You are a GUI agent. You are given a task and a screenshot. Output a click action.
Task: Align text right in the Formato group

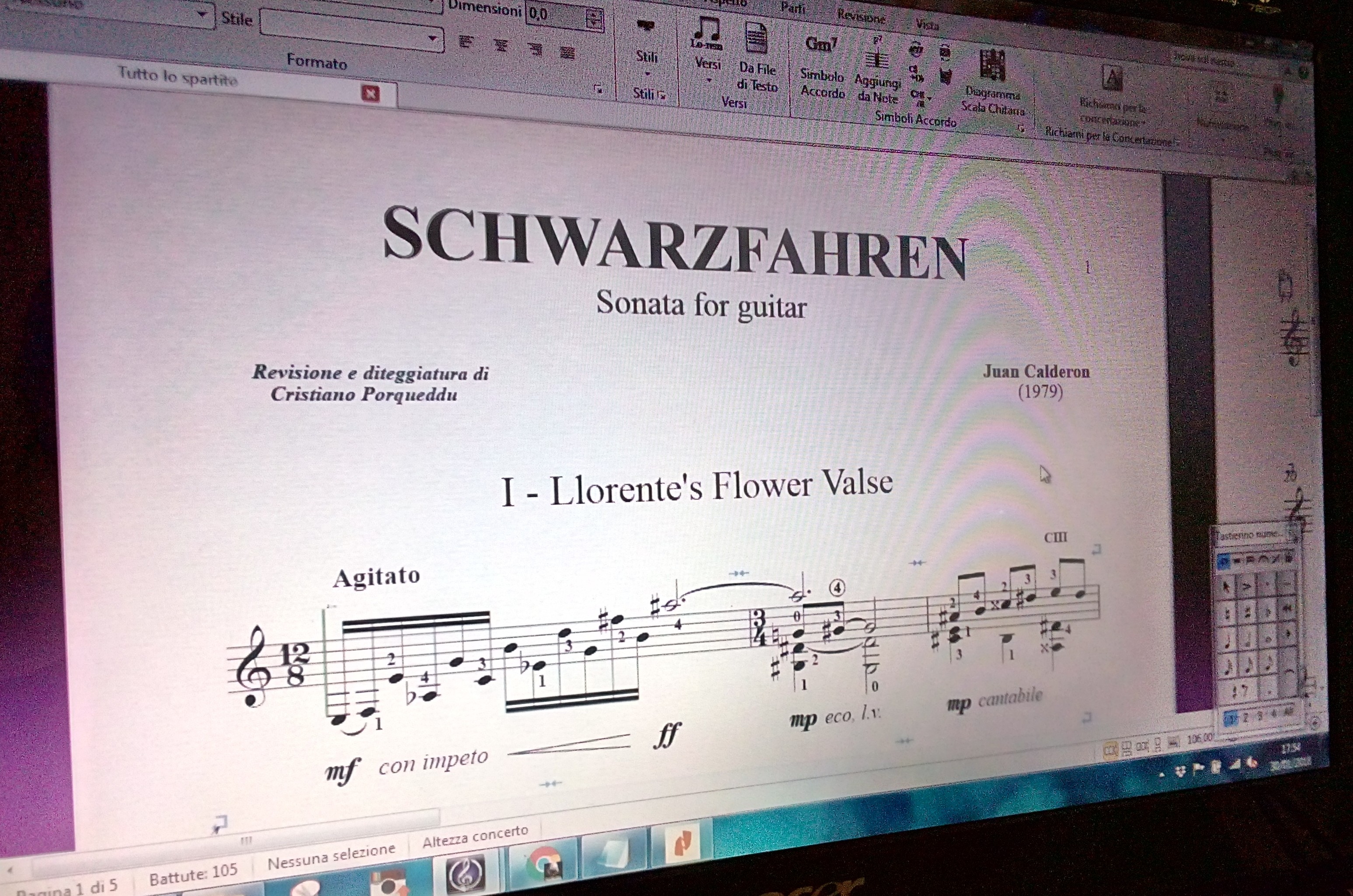535,49
